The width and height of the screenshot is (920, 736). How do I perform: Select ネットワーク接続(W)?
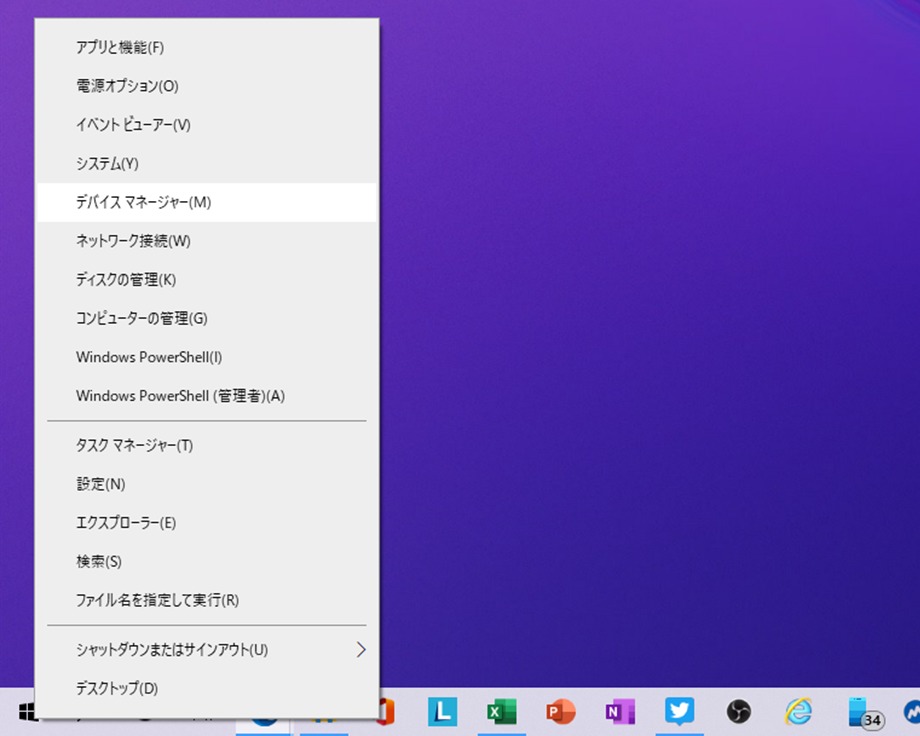pyautogui.click(x=207, y=241)
